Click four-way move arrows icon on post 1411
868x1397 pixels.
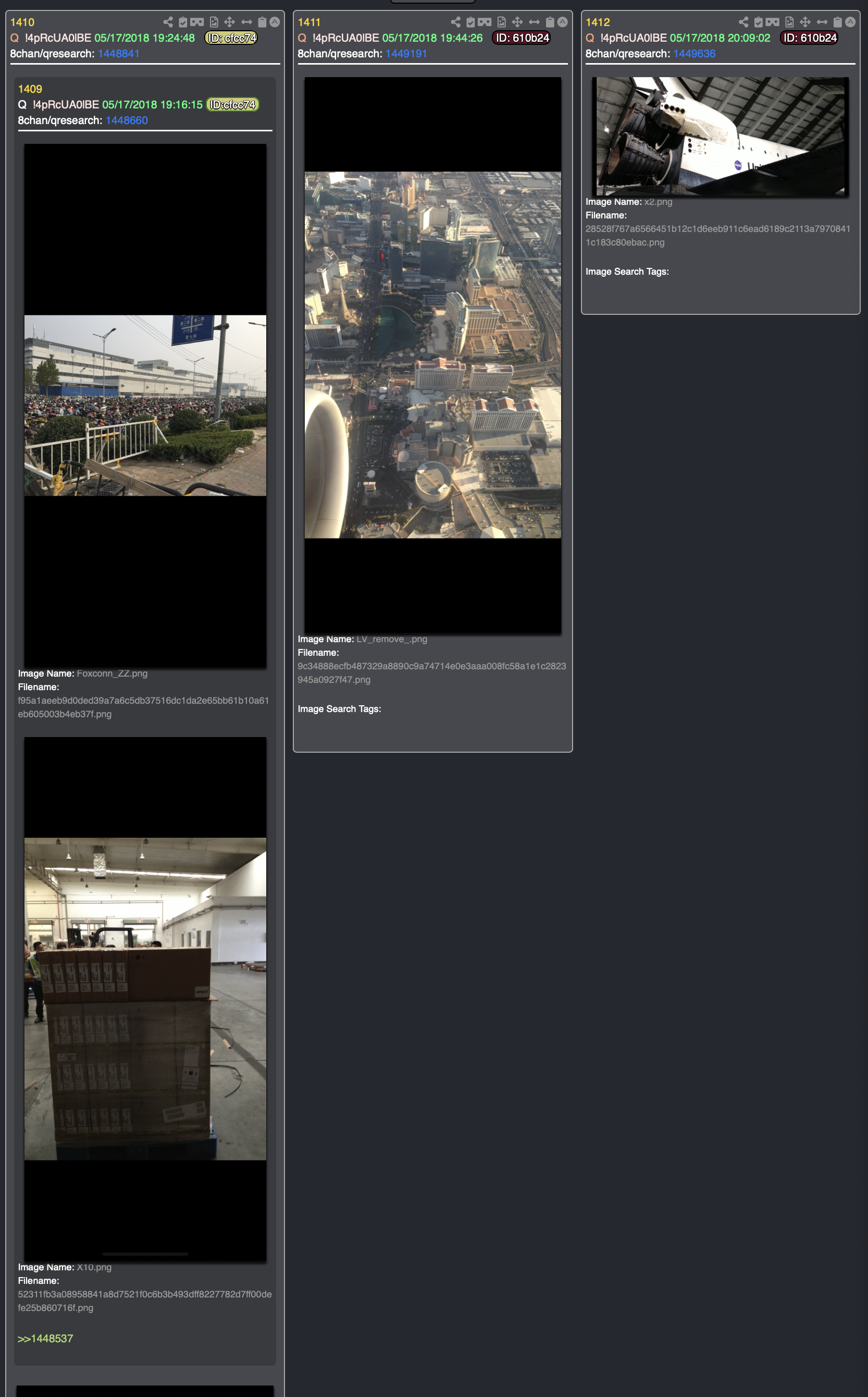click(x=517, y=22)
